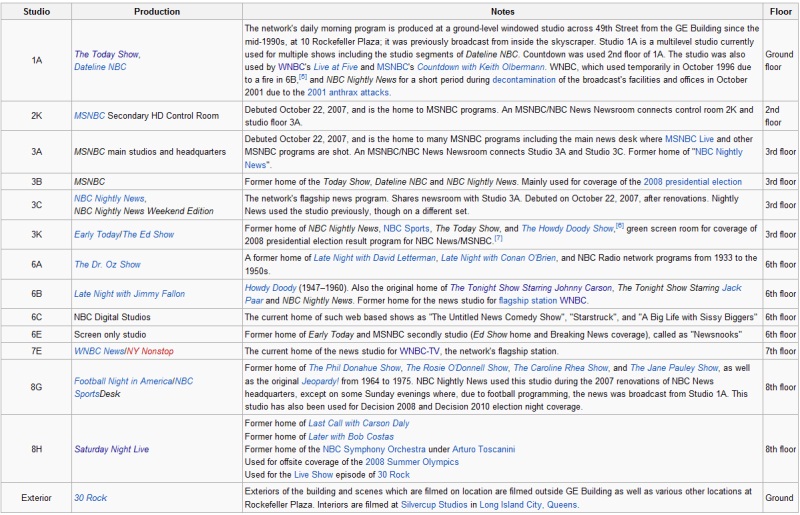800x515 pixels.
Task: Select the 2K studio cell
Action: [x=36, y=116]
